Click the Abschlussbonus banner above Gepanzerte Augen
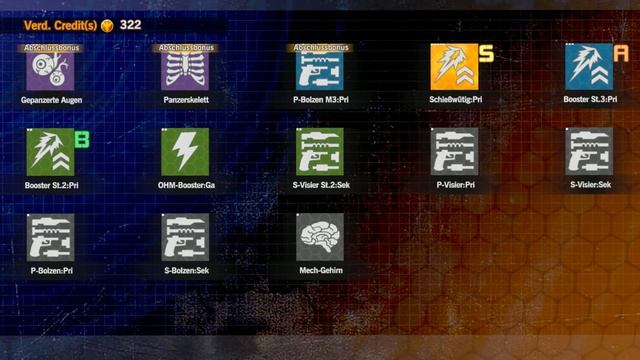Image resolution: width=640 pixels, height=360 pixels. [x=51, y=48]
